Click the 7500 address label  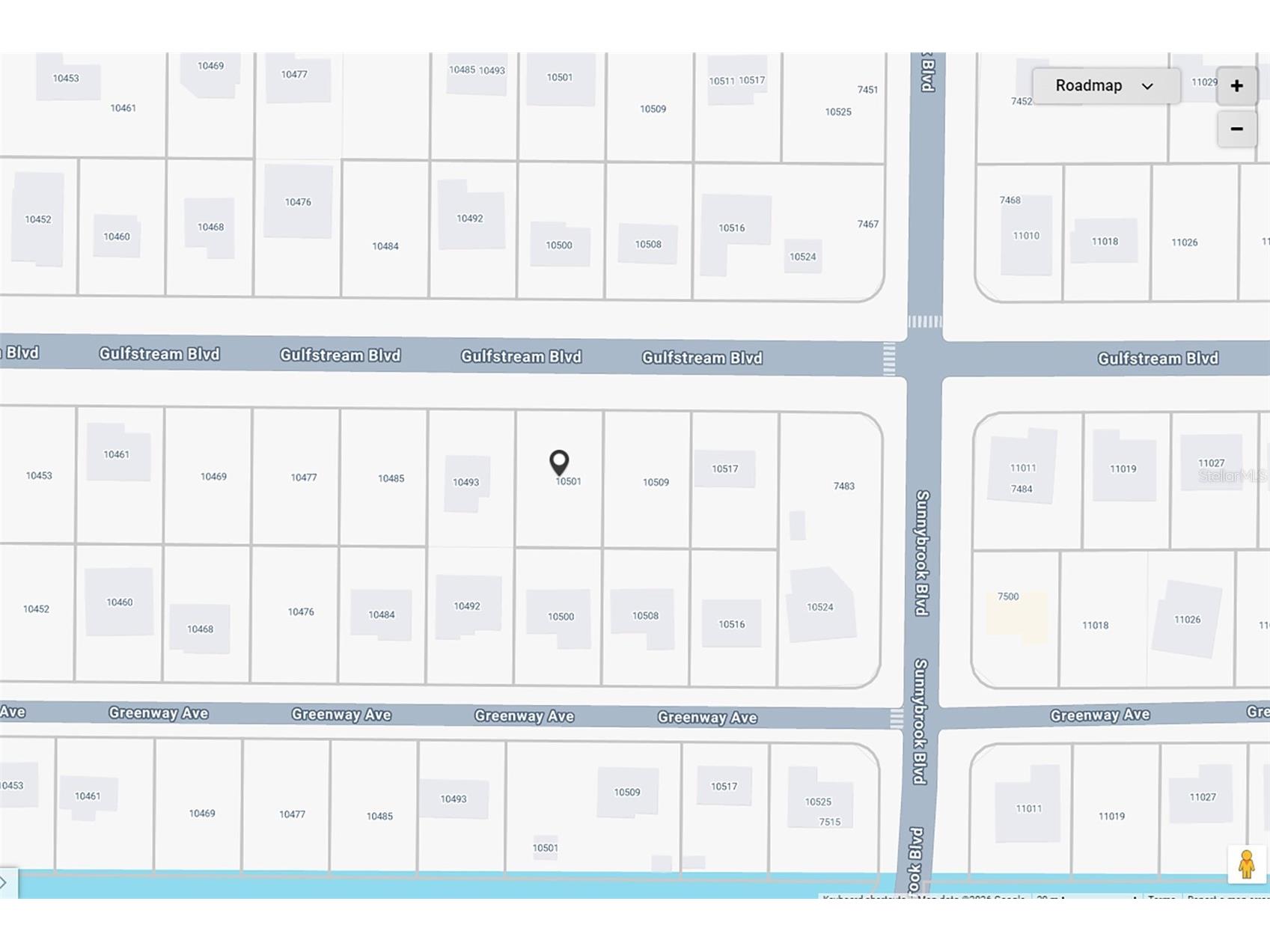click(x=1008, y=596)
